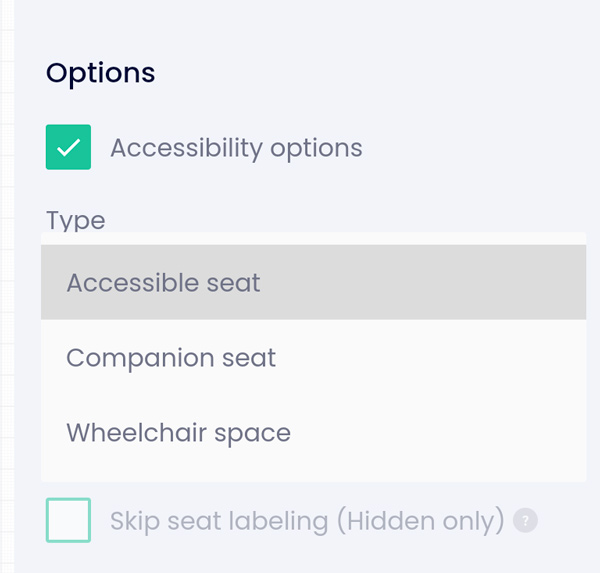
Task: Click the Options section heading
Action: tap(100, 73)
